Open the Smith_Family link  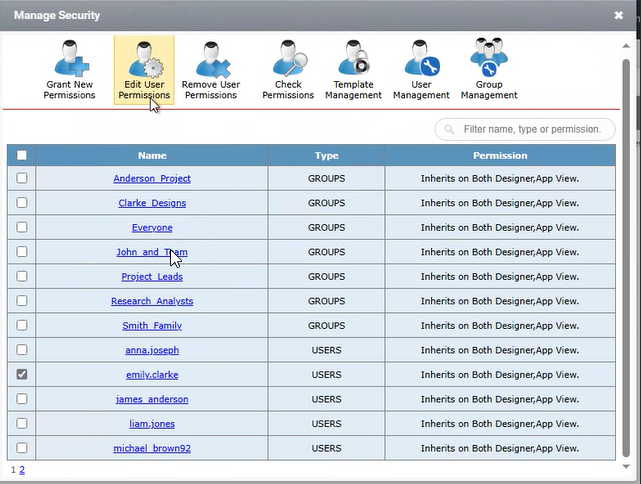pyautogui.click(x=152, y=326)
